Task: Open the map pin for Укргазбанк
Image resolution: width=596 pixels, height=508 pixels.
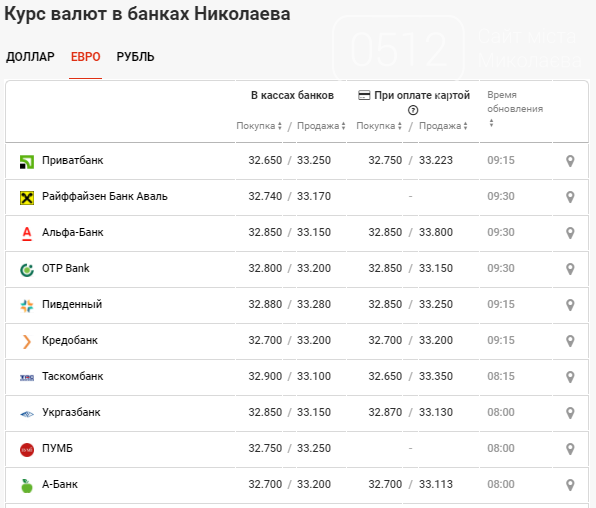Action: [570, 413]
